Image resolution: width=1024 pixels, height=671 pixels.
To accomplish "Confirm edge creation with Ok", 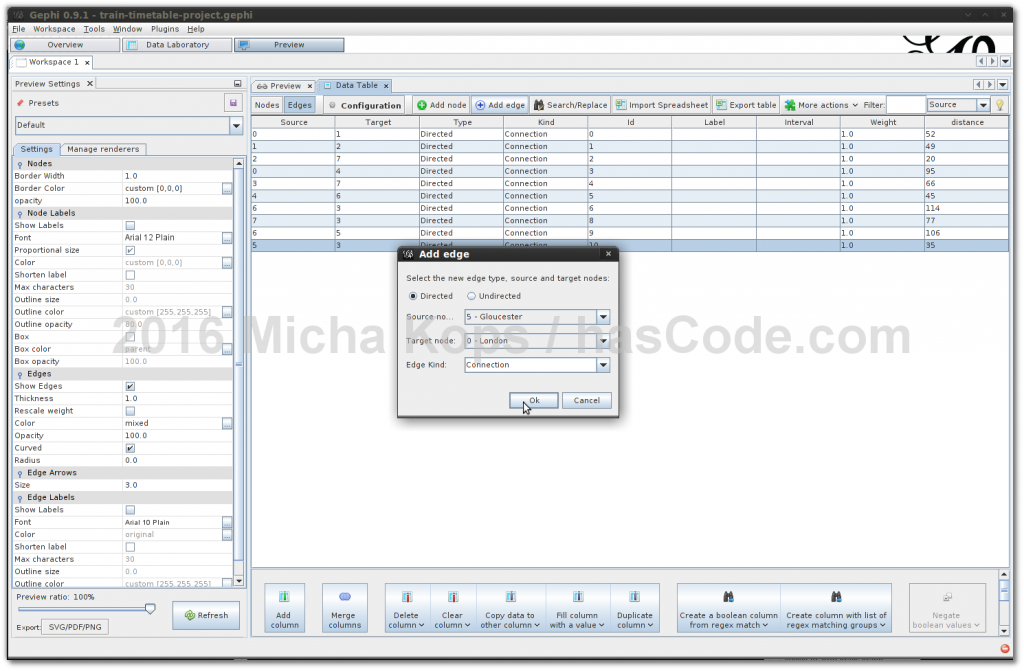I will tap(532, 400).
